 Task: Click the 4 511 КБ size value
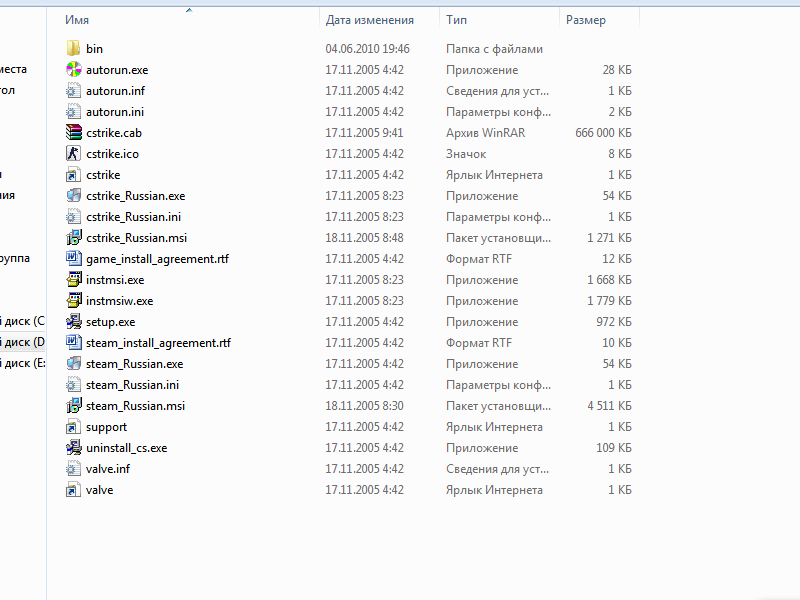(609, 406)
